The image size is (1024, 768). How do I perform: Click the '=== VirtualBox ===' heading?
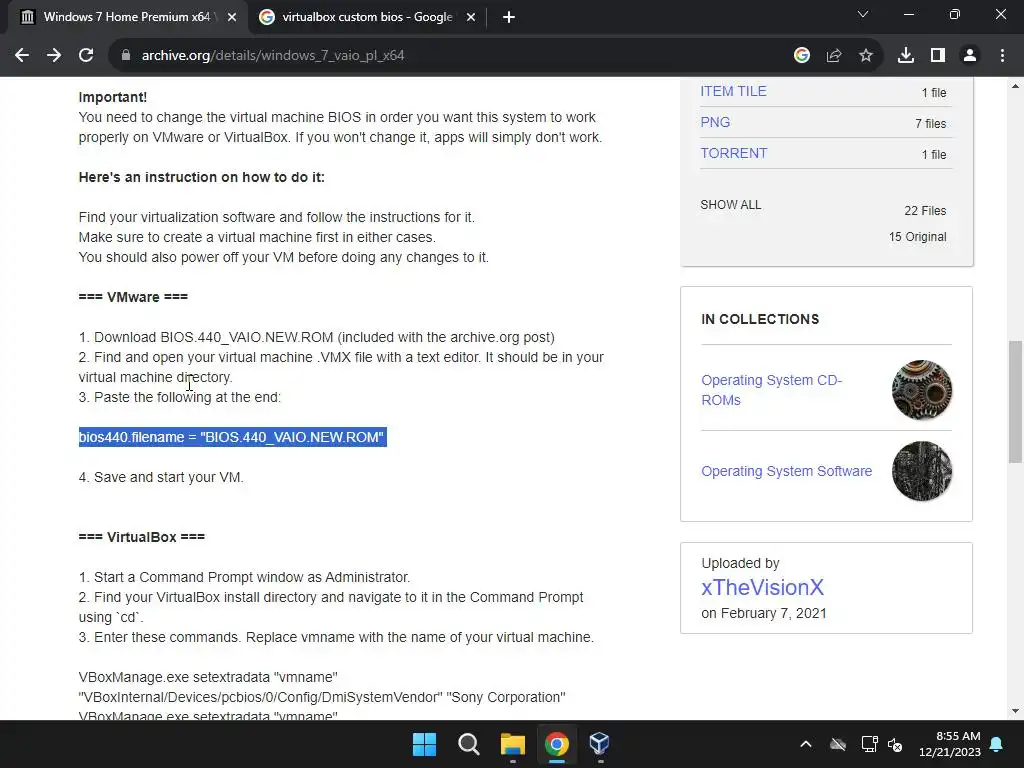[x=142, y=537]
